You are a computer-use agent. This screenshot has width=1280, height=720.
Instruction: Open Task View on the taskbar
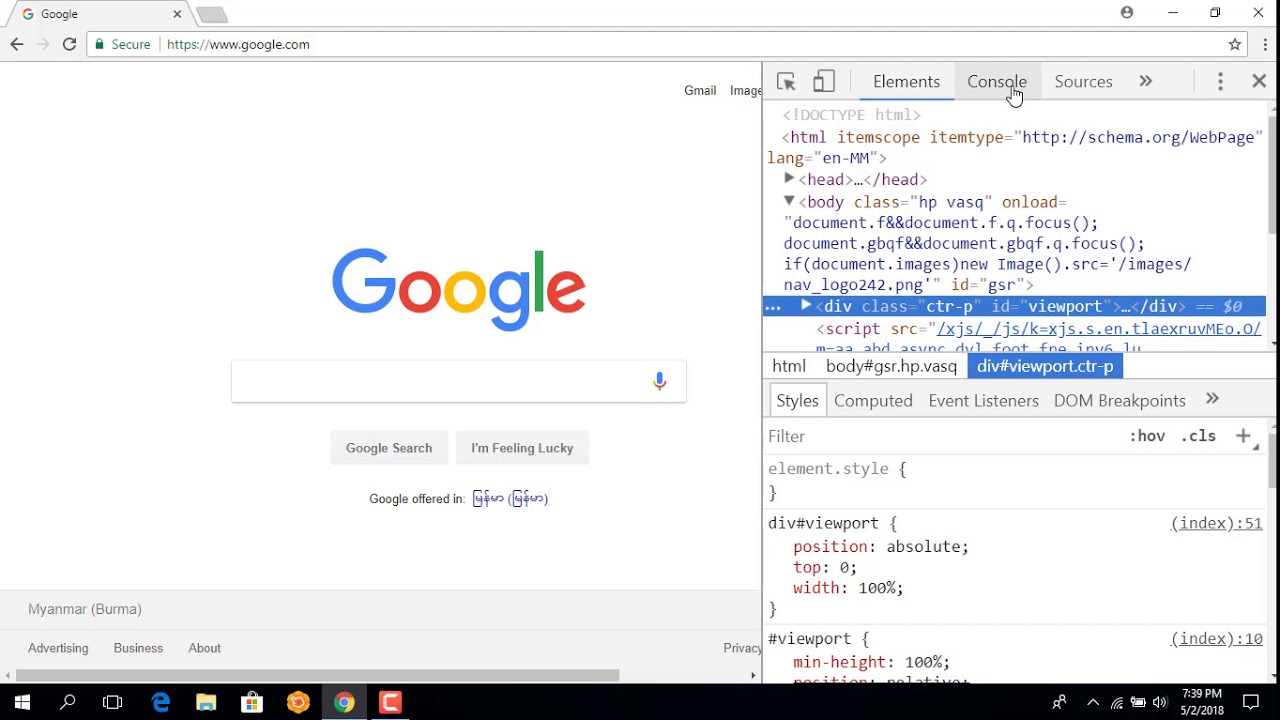pyautogui.click(x=113, y=702)
